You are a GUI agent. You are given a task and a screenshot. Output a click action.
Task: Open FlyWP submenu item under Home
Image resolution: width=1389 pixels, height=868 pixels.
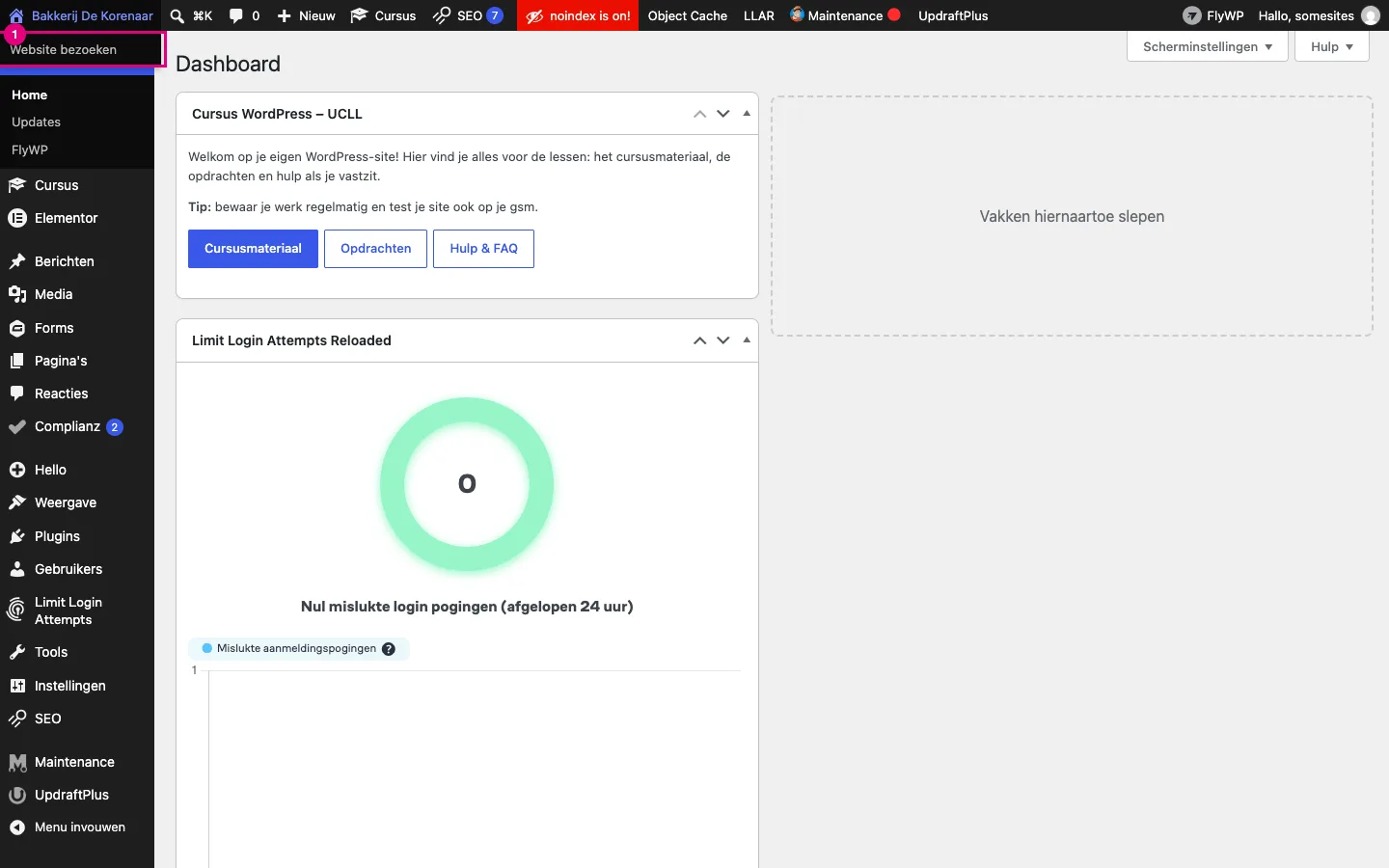(x=30, y=150)
